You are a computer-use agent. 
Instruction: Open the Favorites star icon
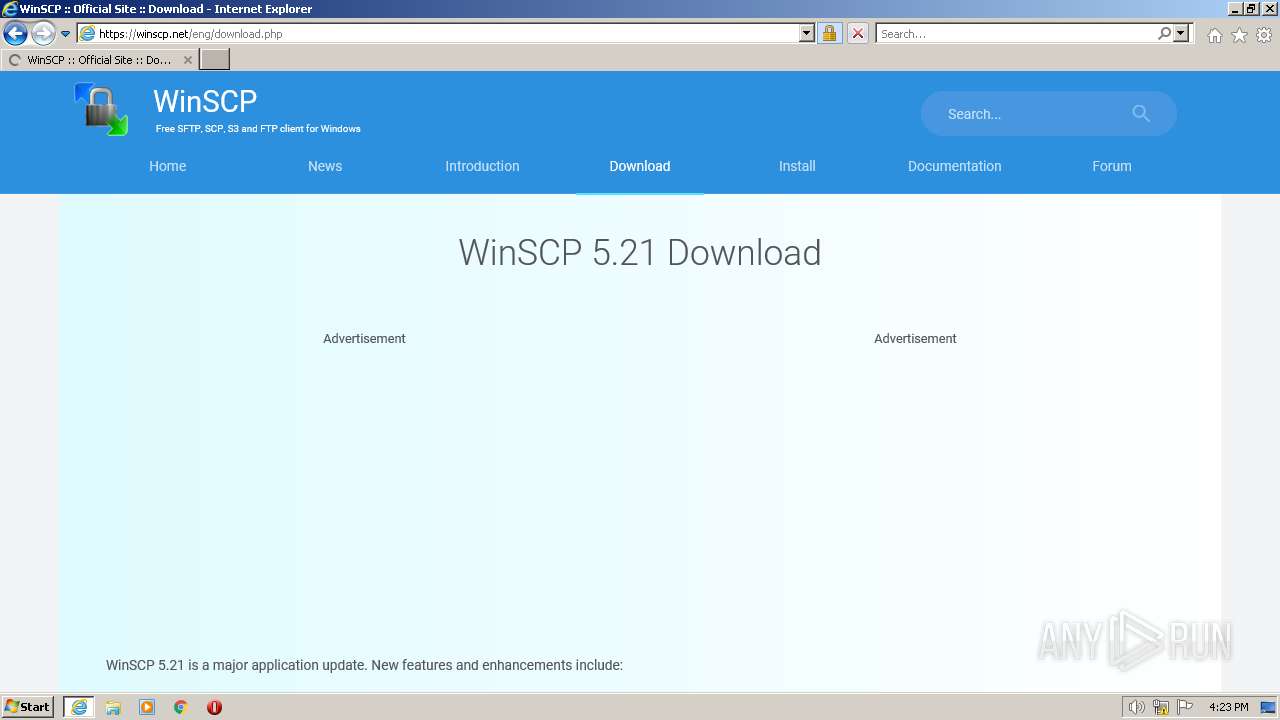(x=1239, y=35)
